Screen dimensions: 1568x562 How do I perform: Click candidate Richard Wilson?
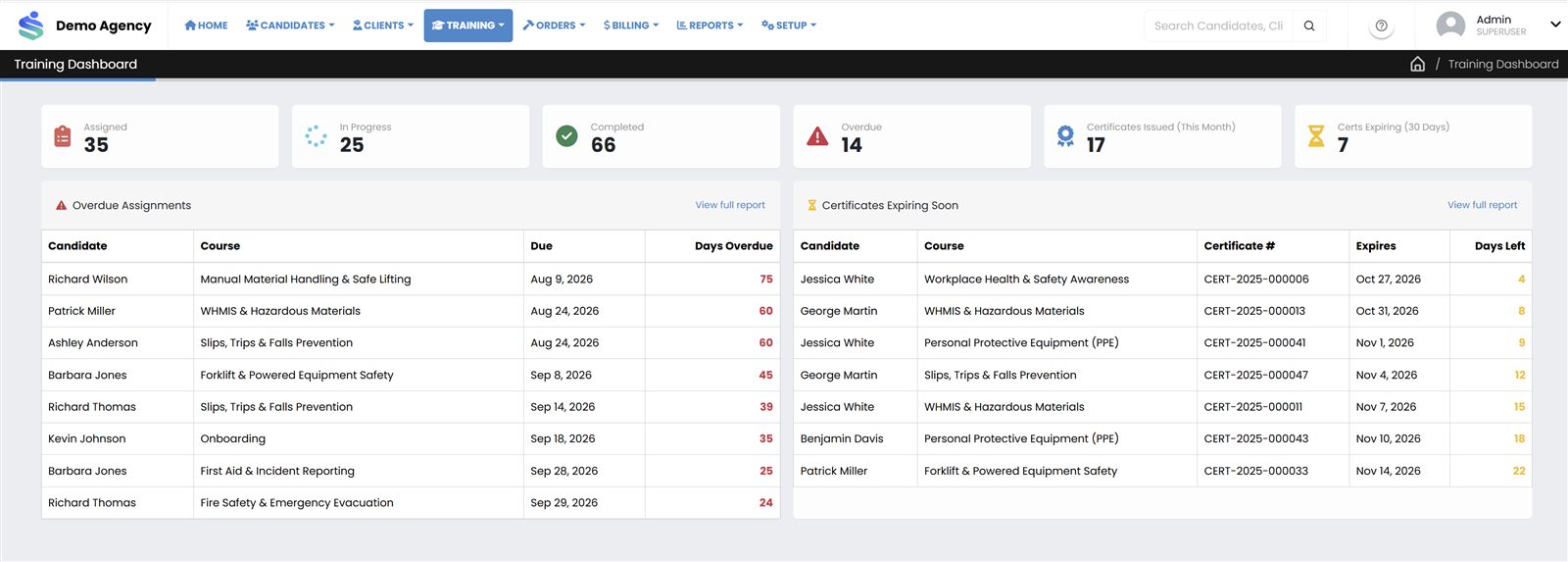[88, 280]
